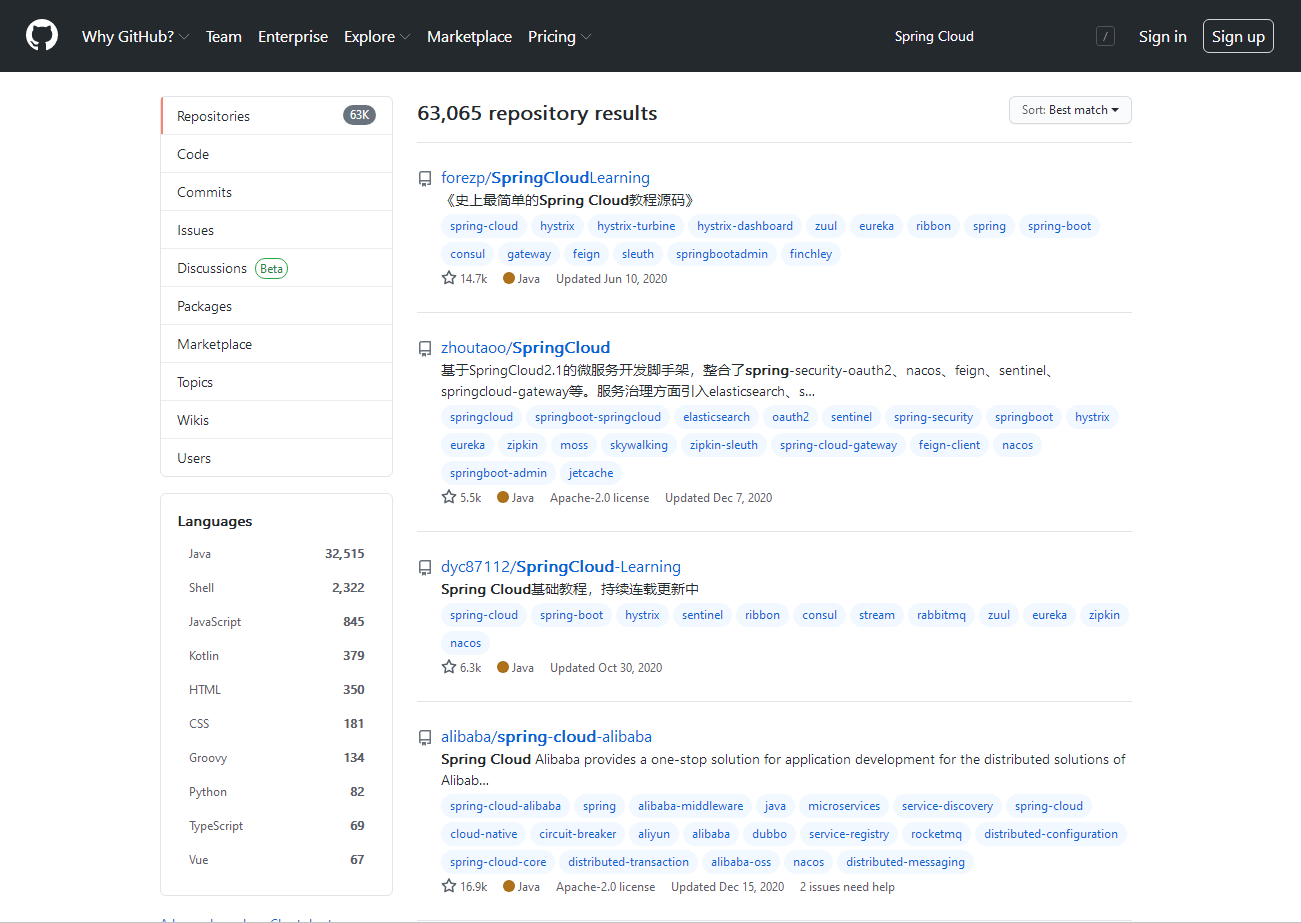The width and height of the screenshot is (1301, 923).
Task: Filter results by Vue language
Action: 276,860
